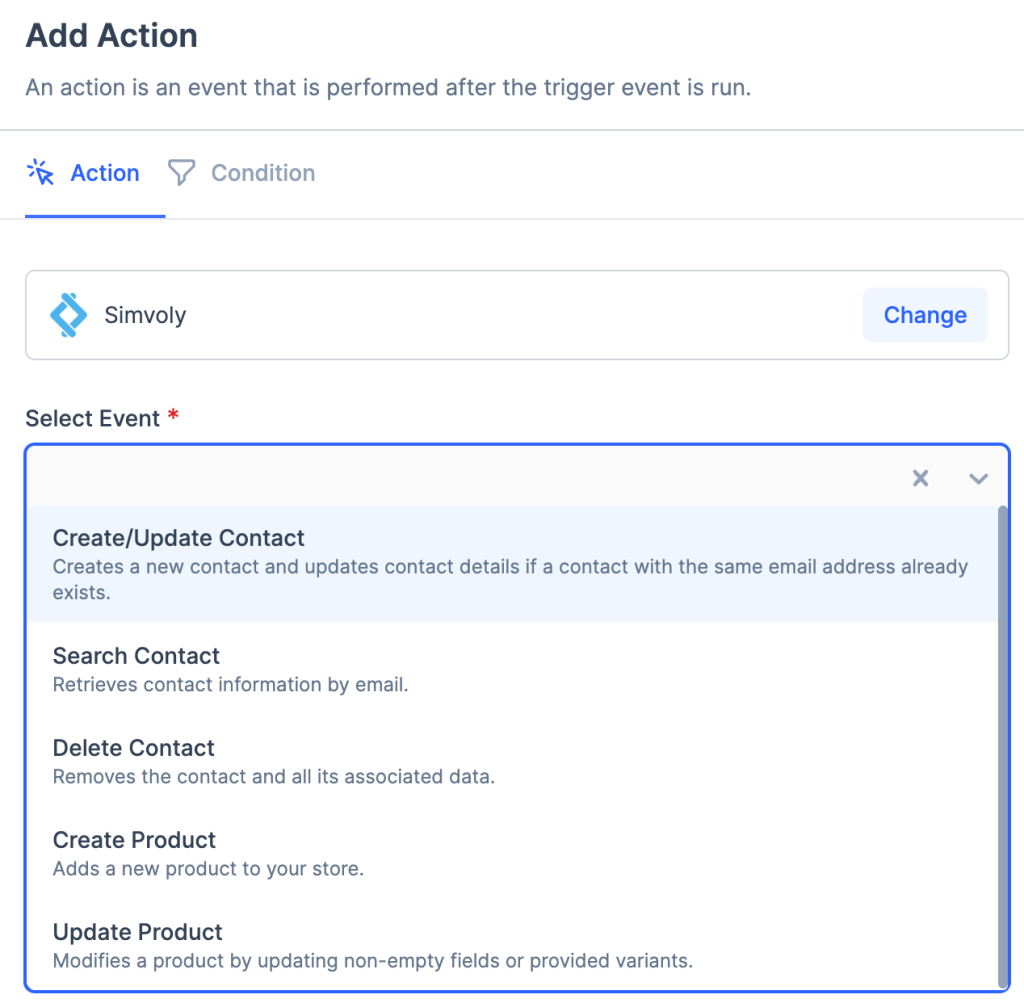Screen dimensions: 1024x1003
Task: Open the Condition tab
Action: tap(262, 173)
